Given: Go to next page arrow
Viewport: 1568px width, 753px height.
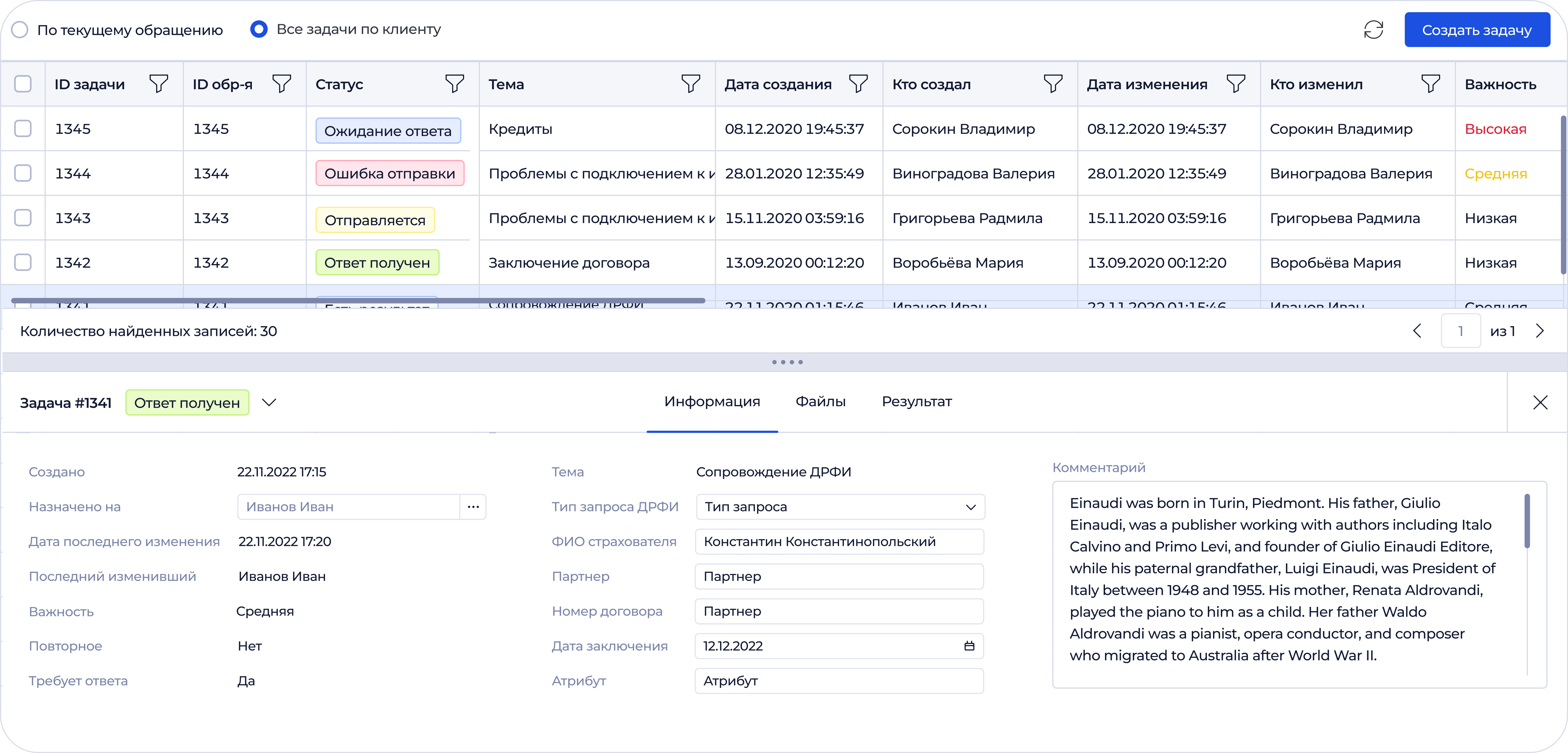Looking at the screenshot, I should (1540, 331).
